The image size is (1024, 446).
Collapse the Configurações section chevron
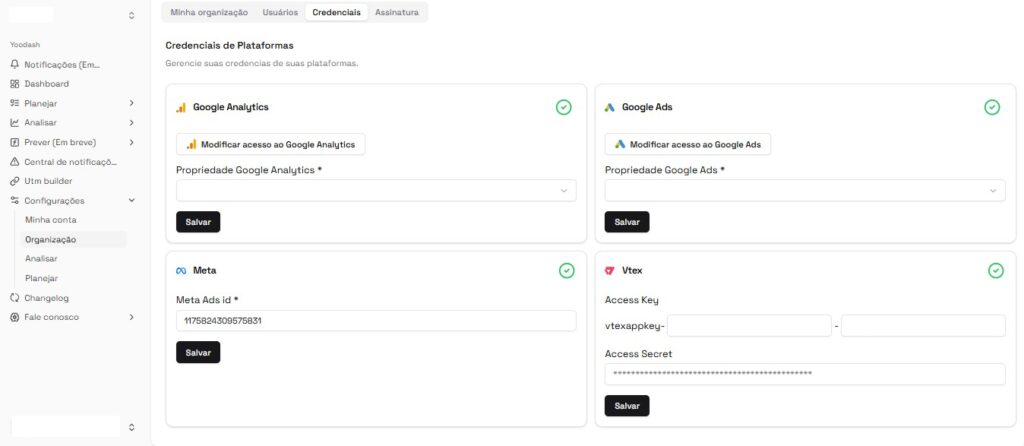click(x=131, y=200)
